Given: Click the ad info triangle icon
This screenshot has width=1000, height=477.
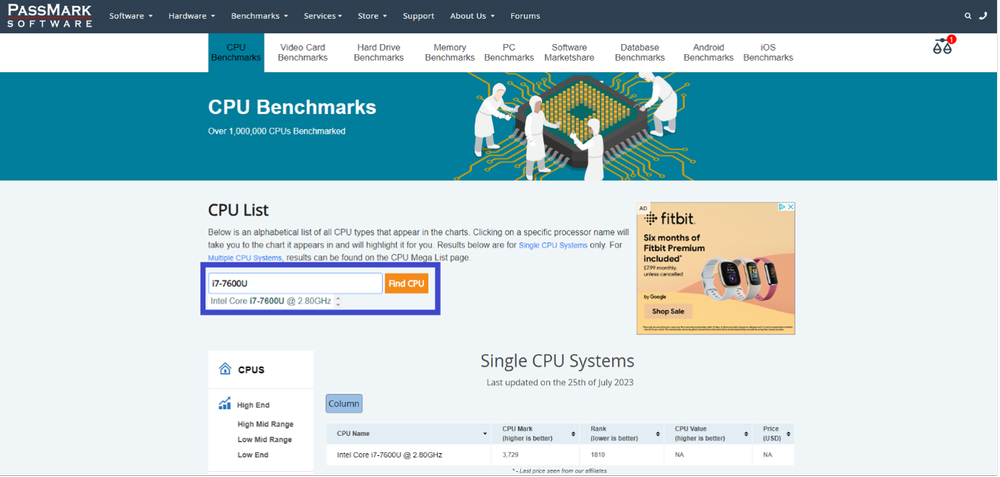Looking at the screenshot, I should 782,207.
